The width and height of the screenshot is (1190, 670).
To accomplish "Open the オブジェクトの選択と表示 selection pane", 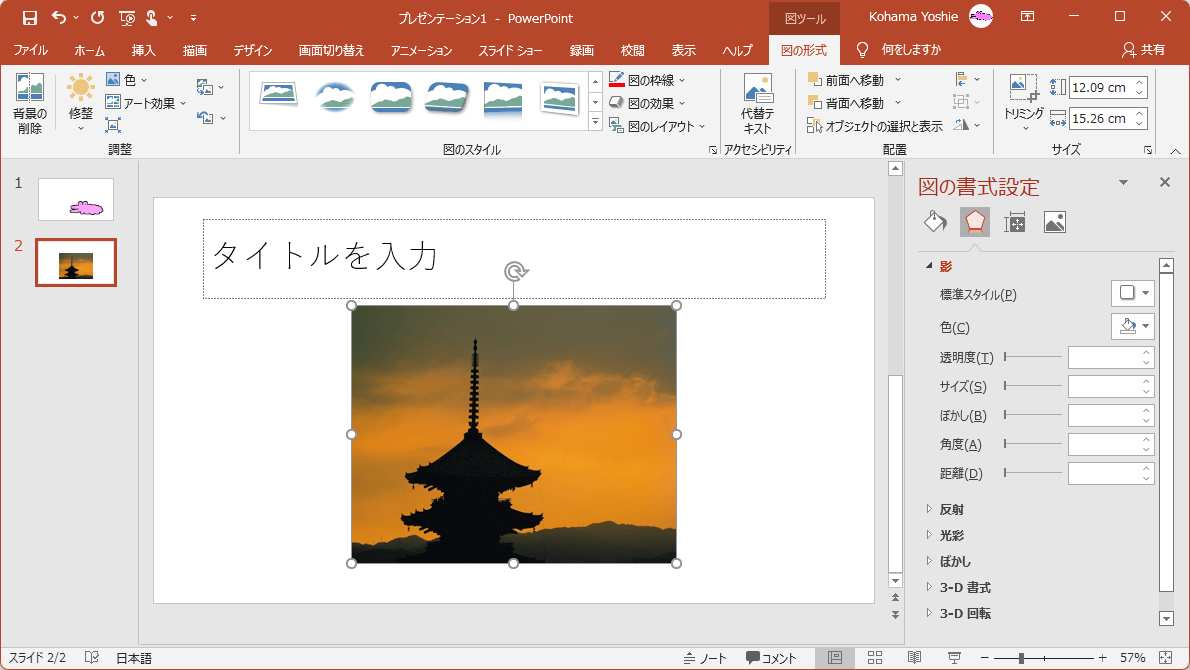I will pos(875,126).
